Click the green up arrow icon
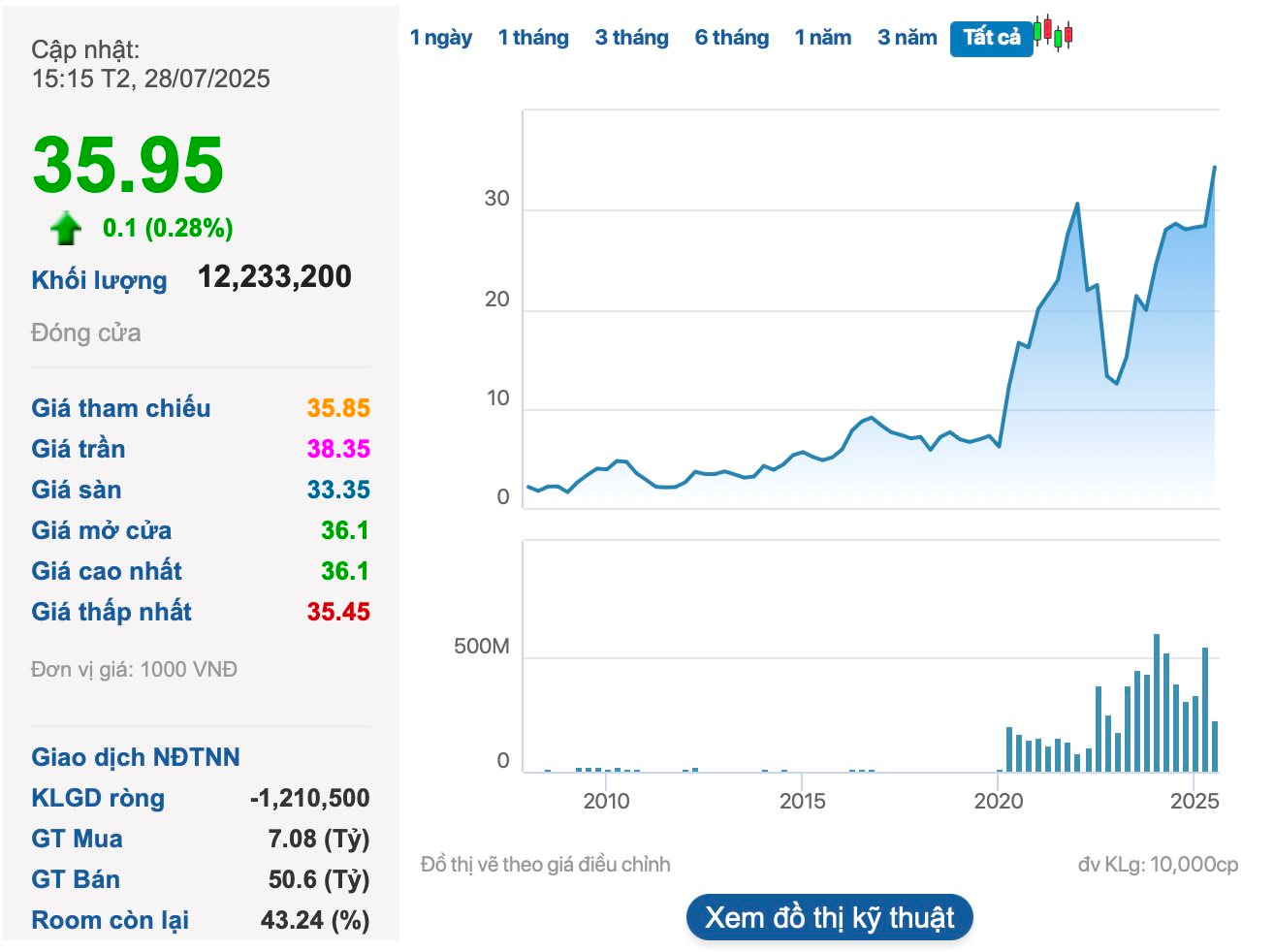The height and width of the screenshot is (952, 1274). point(66,228)
